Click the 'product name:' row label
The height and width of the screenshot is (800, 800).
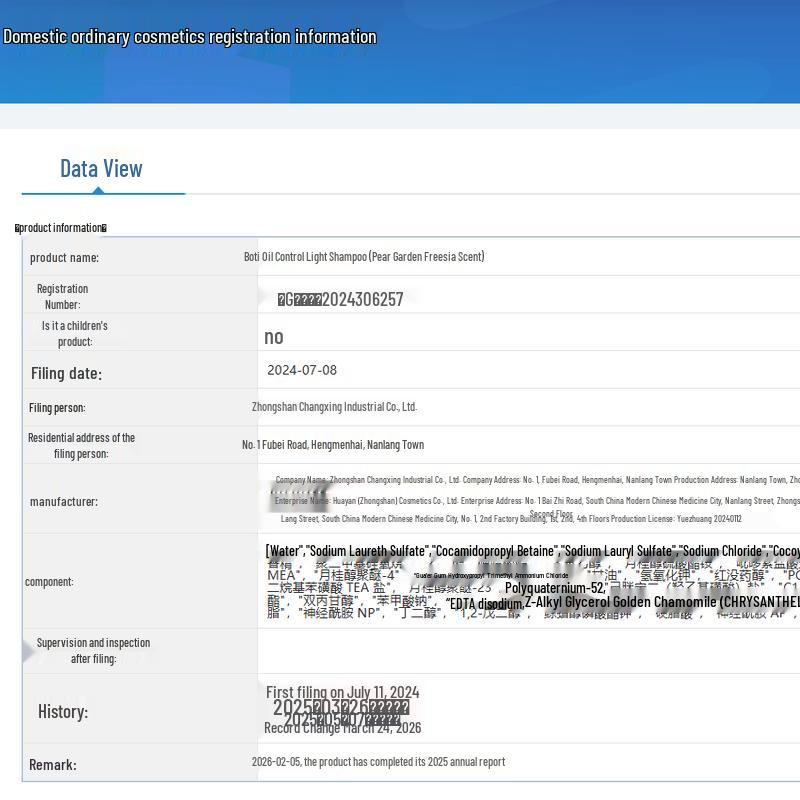64,258
